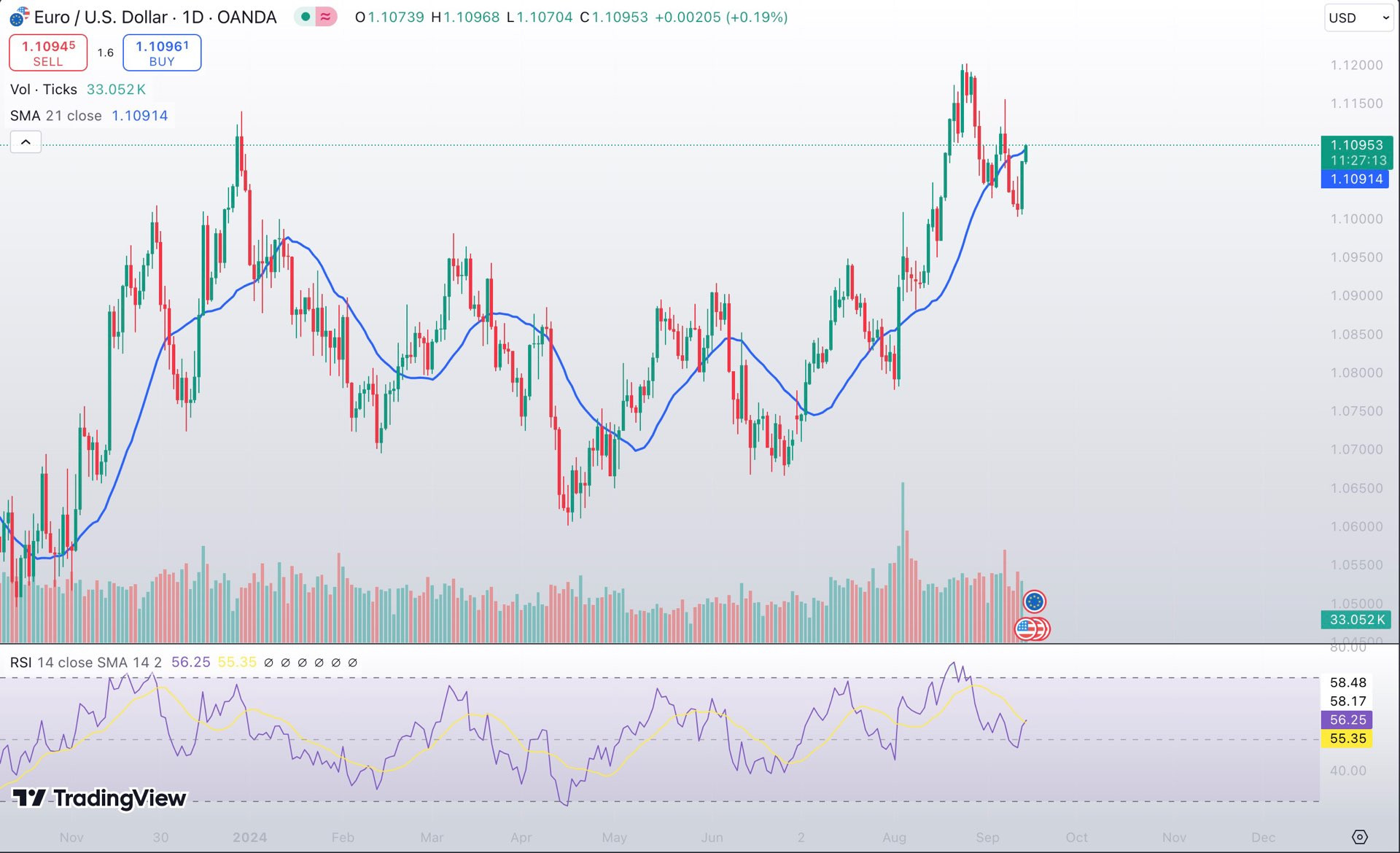The width and height of the screenshot is (1400, 853).
Task: Click the 2024 label on time axis
Action: coord(249,837)
